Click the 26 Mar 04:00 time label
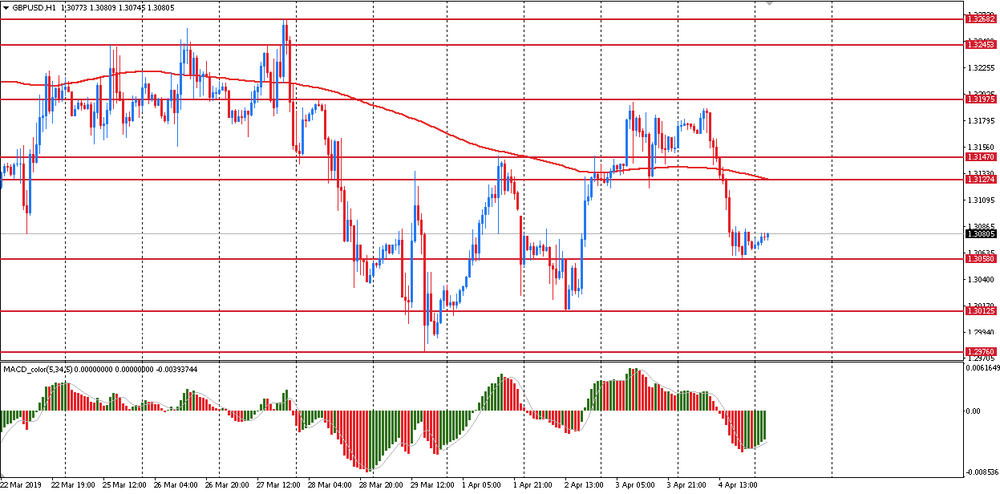This screenshot has height=494, width=1000. pyautogui.click(x=177, y=485)
